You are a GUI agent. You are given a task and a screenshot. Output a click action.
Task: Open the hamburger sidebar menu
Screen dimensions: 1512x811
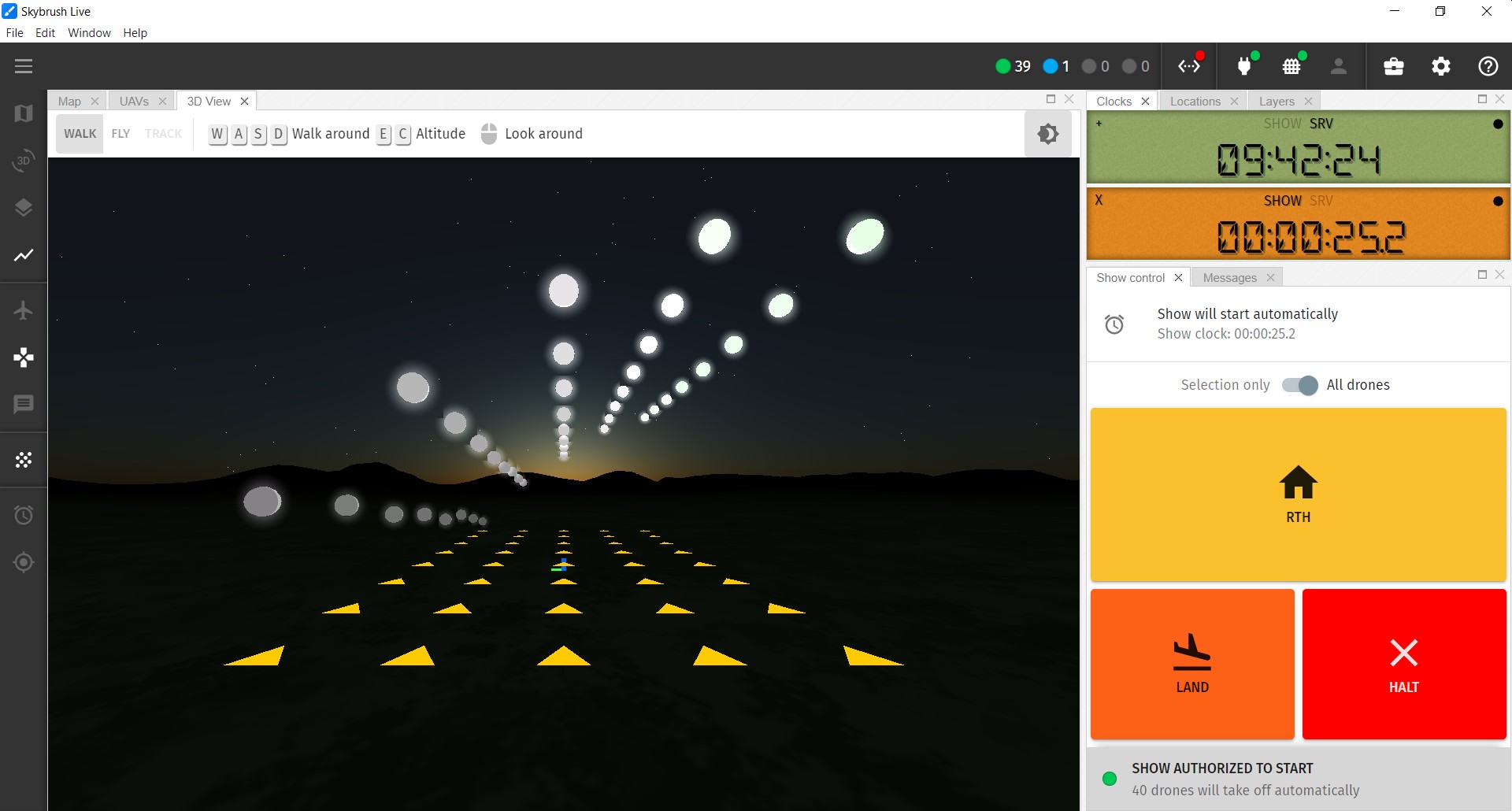point(24,66)
